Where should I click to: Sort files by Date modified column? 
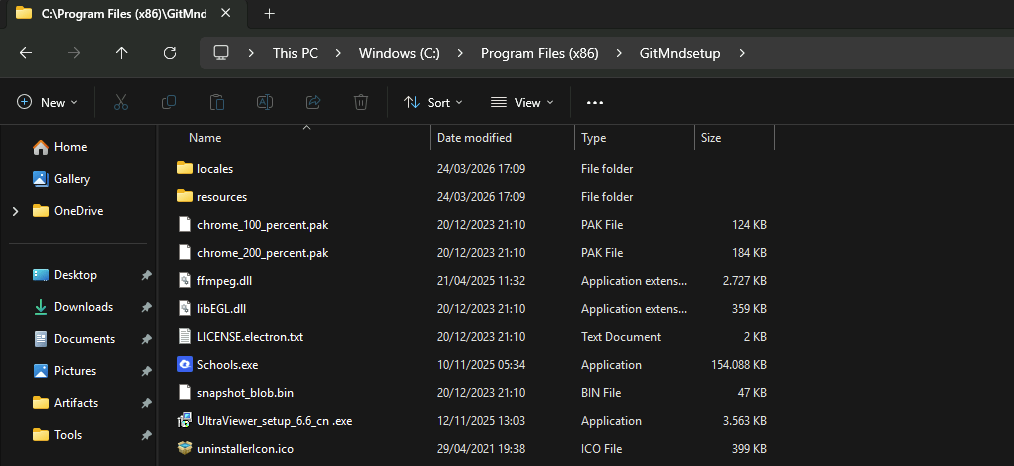pos(474,138)
